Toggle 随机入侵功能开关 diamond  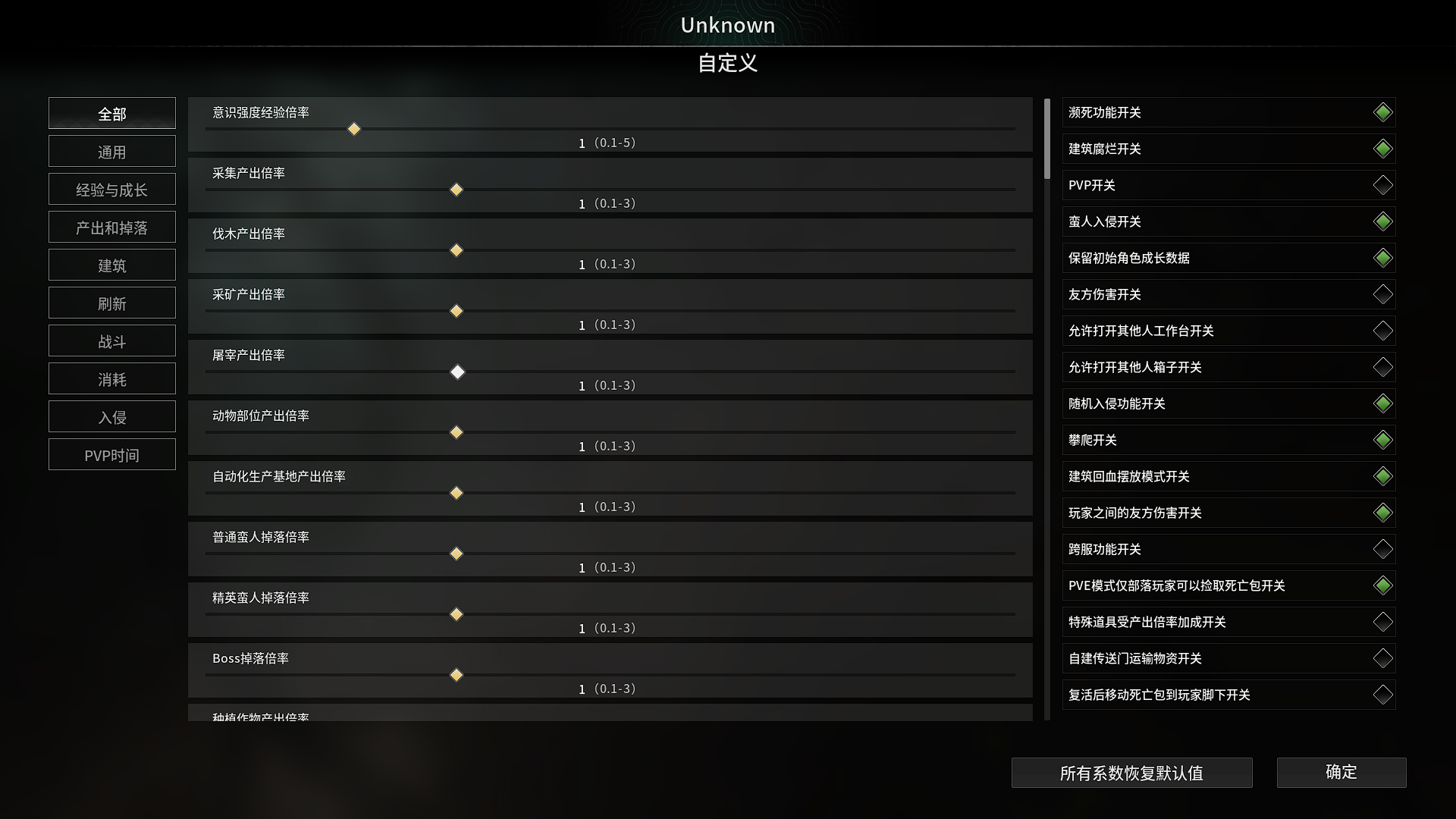(x=1382, y=403)
